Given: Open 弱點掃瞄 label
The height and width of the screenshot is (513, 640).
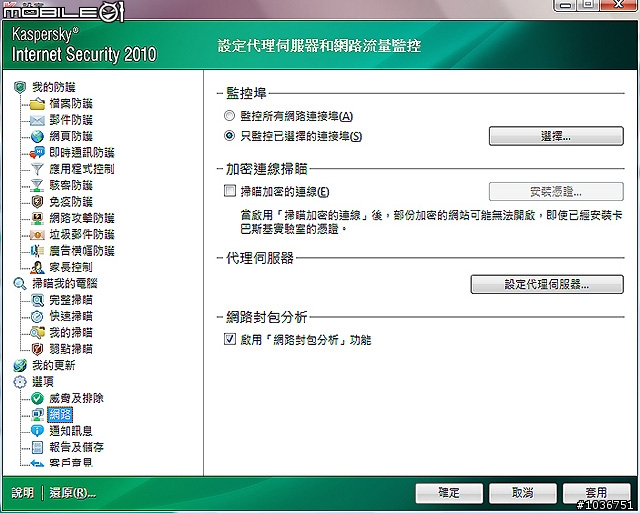Looking at the screenshot, I should coord(71,349).
